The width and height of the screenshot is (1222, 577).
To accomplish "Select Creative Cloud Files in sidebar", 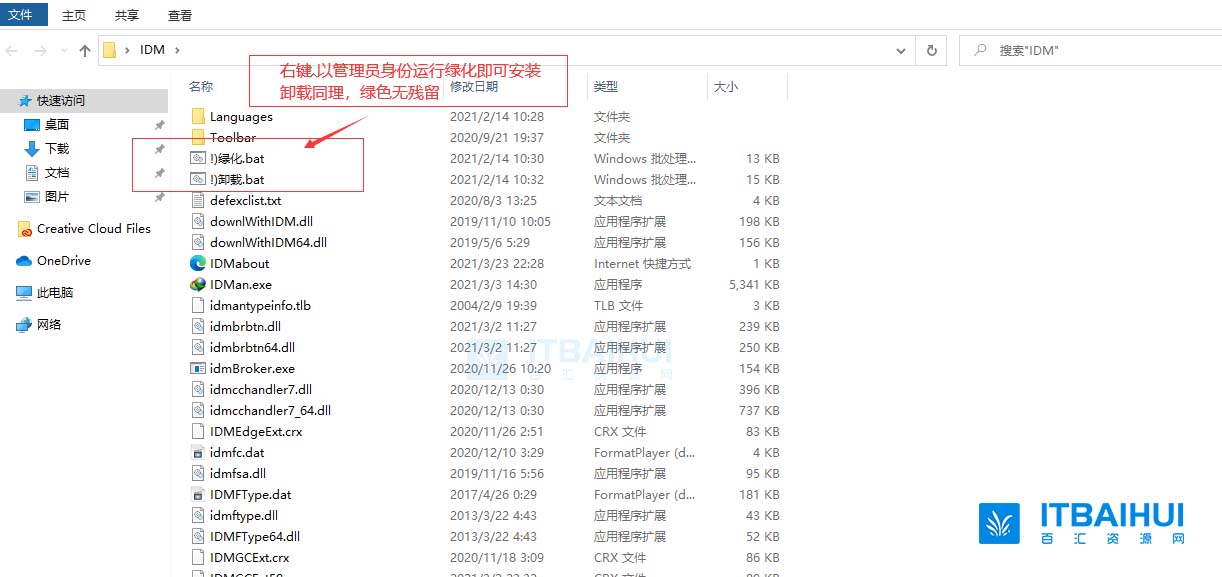I will point(94,229).
